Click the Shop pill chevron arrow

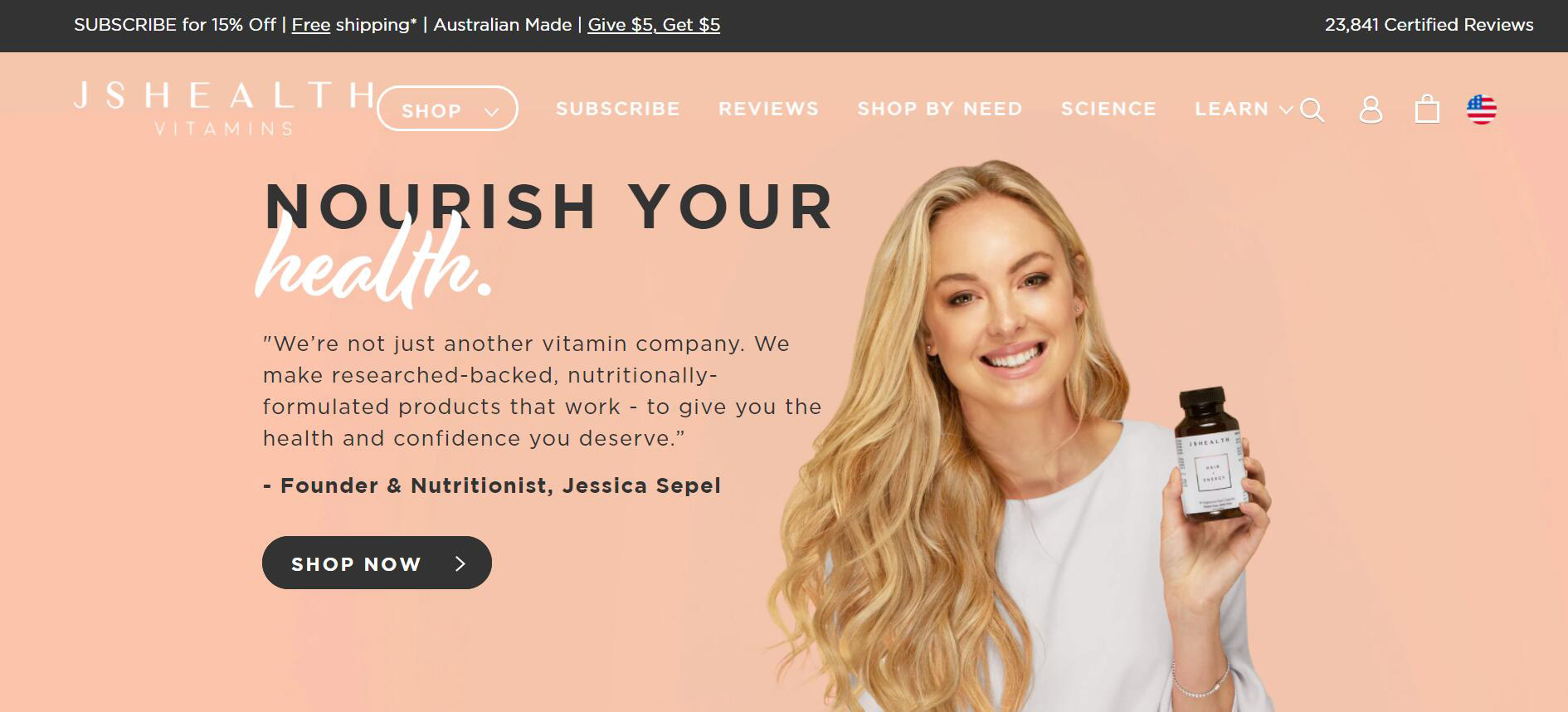pos(491,112)
